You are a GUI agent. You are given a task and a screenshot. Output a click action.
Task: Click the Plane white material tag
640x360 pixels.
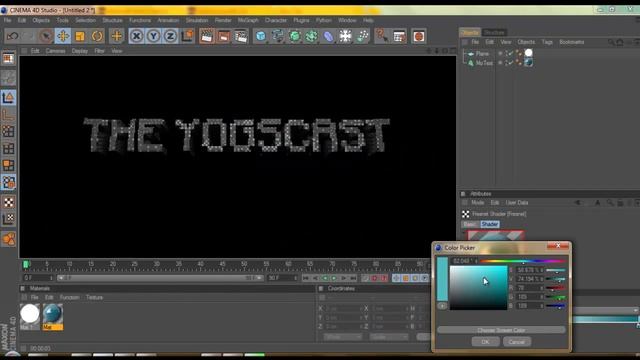click(529, 53)
